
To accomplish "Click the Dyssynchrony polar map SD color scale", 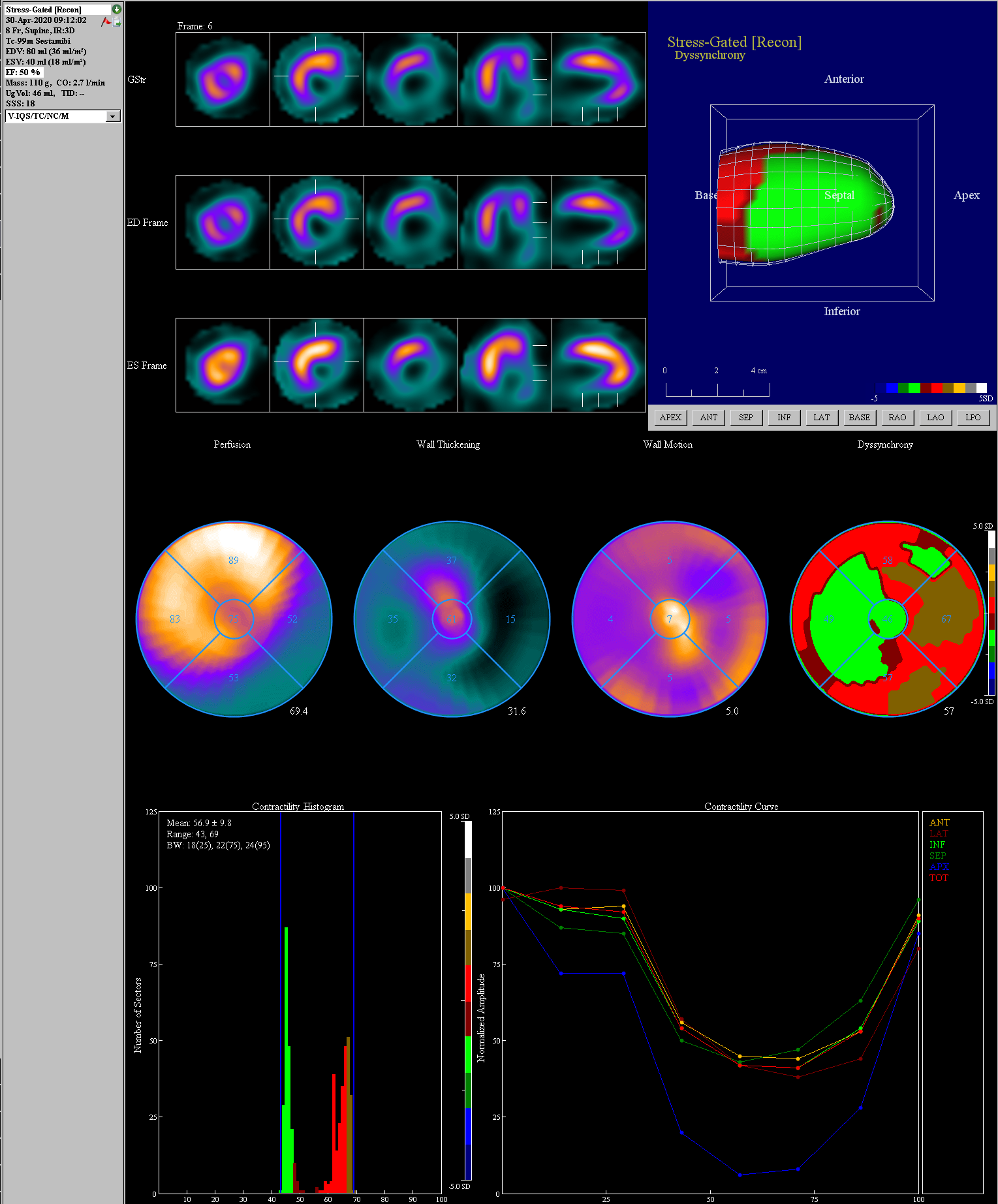I will point(991,613).
